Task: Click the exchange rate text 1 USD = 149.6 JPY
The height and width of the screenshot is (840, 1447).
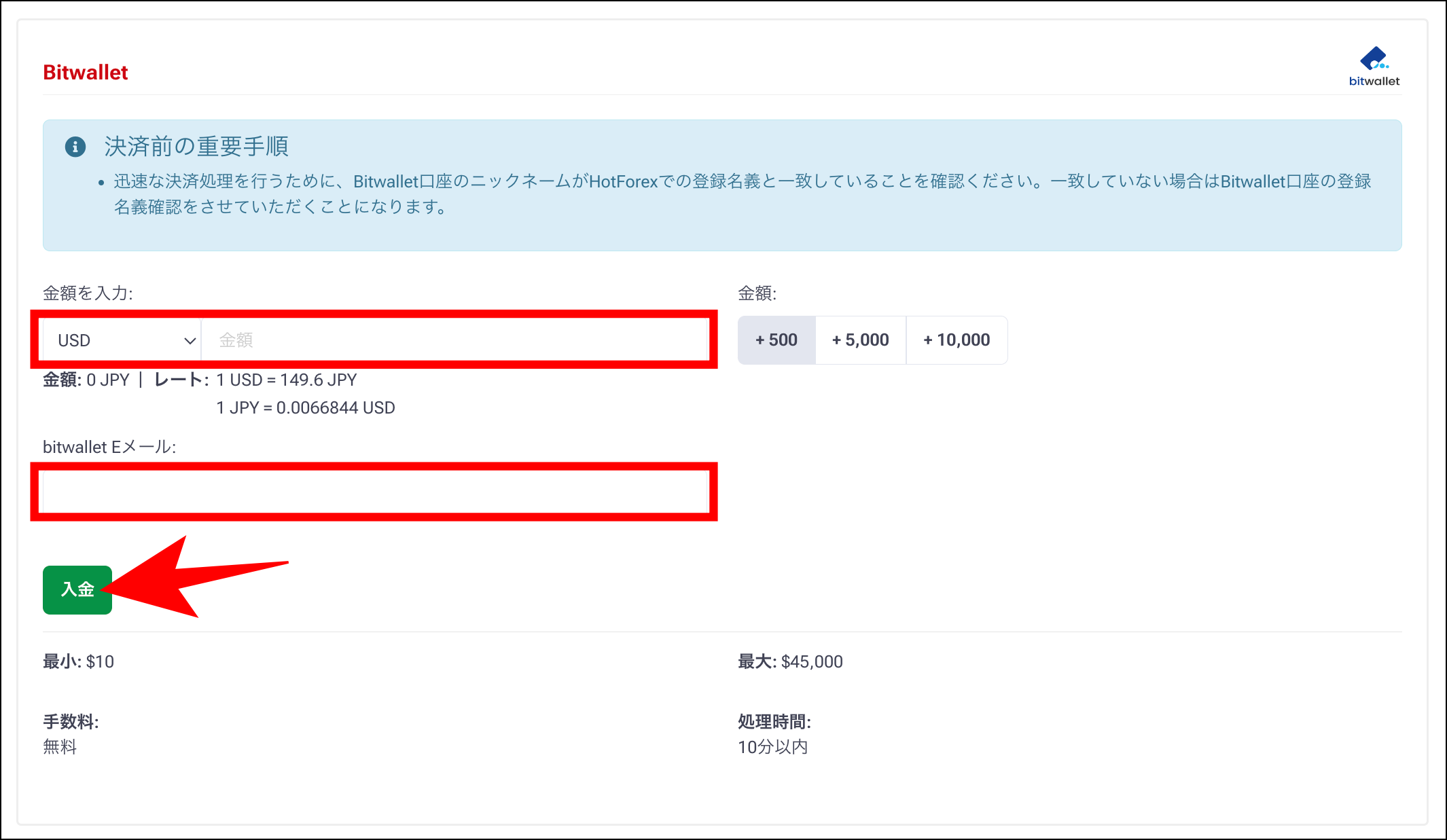Action: (x=286, y=380)
